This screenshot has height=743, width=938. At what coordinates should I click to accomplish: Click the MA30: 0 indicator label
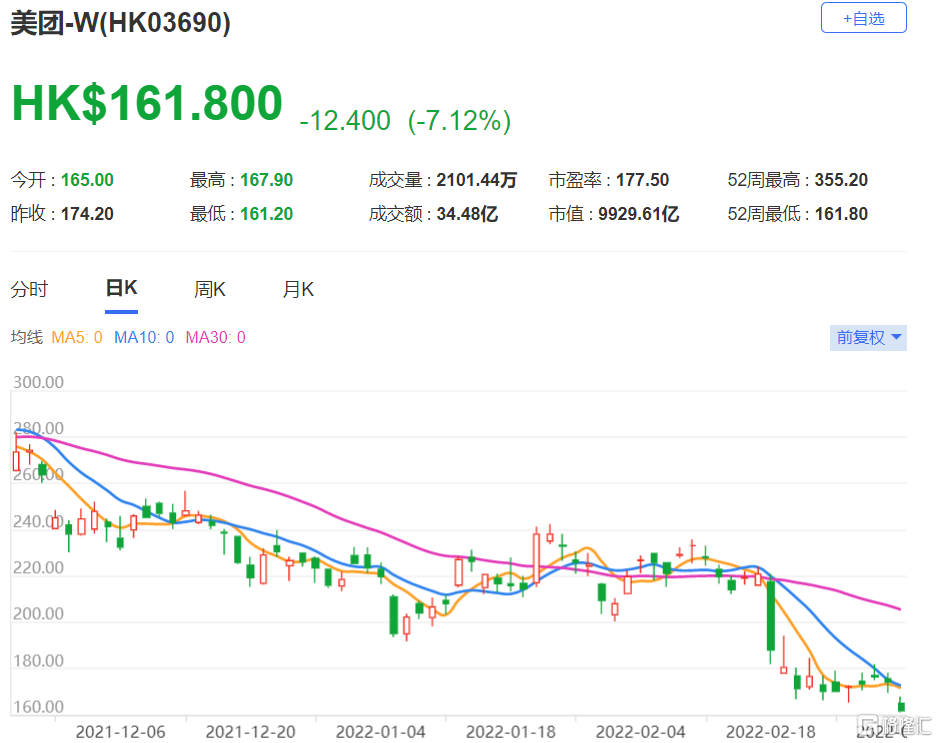click(215, 337)
